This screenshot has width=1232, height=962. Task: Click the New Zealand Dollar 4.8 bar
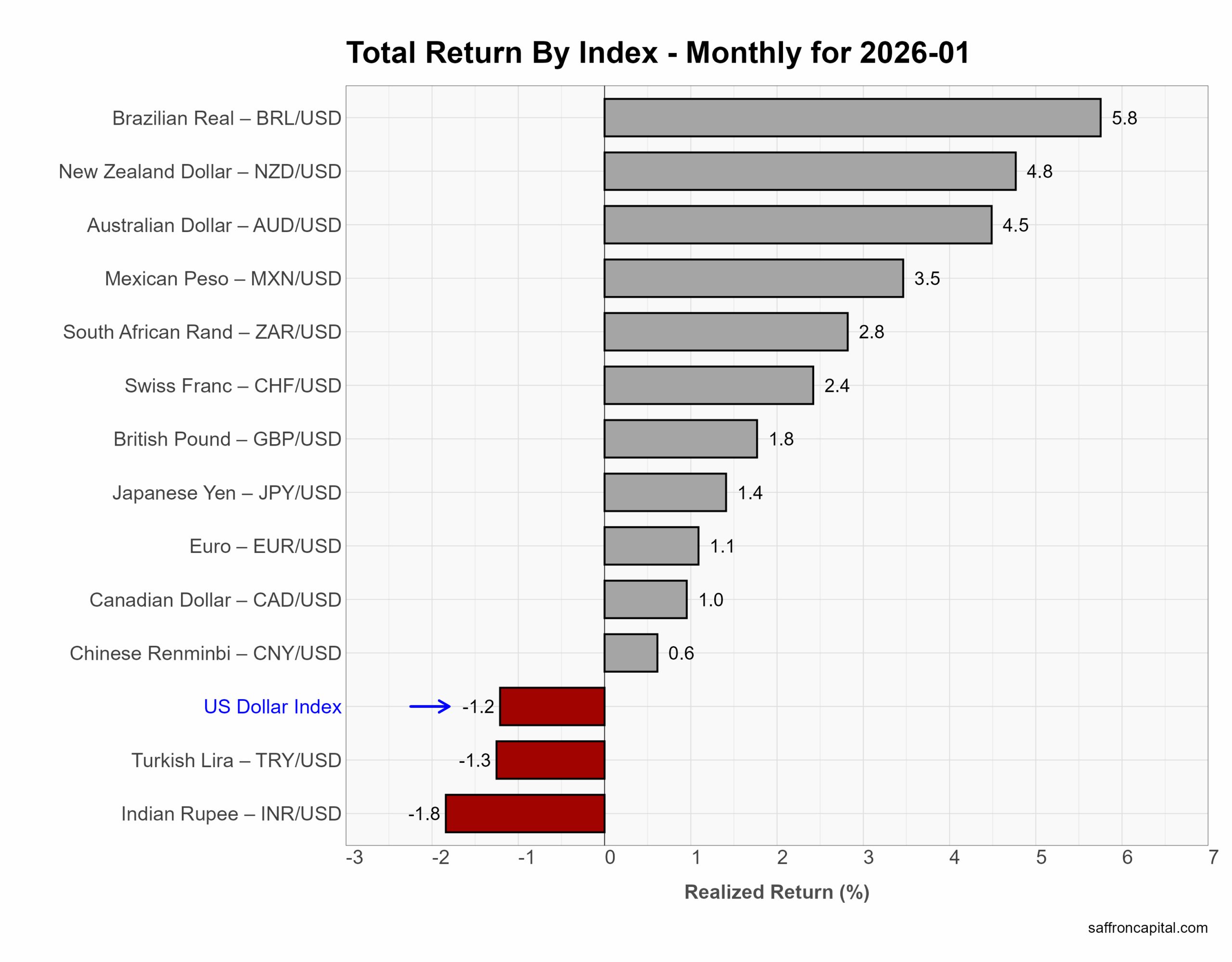click(x=809, y=171)
